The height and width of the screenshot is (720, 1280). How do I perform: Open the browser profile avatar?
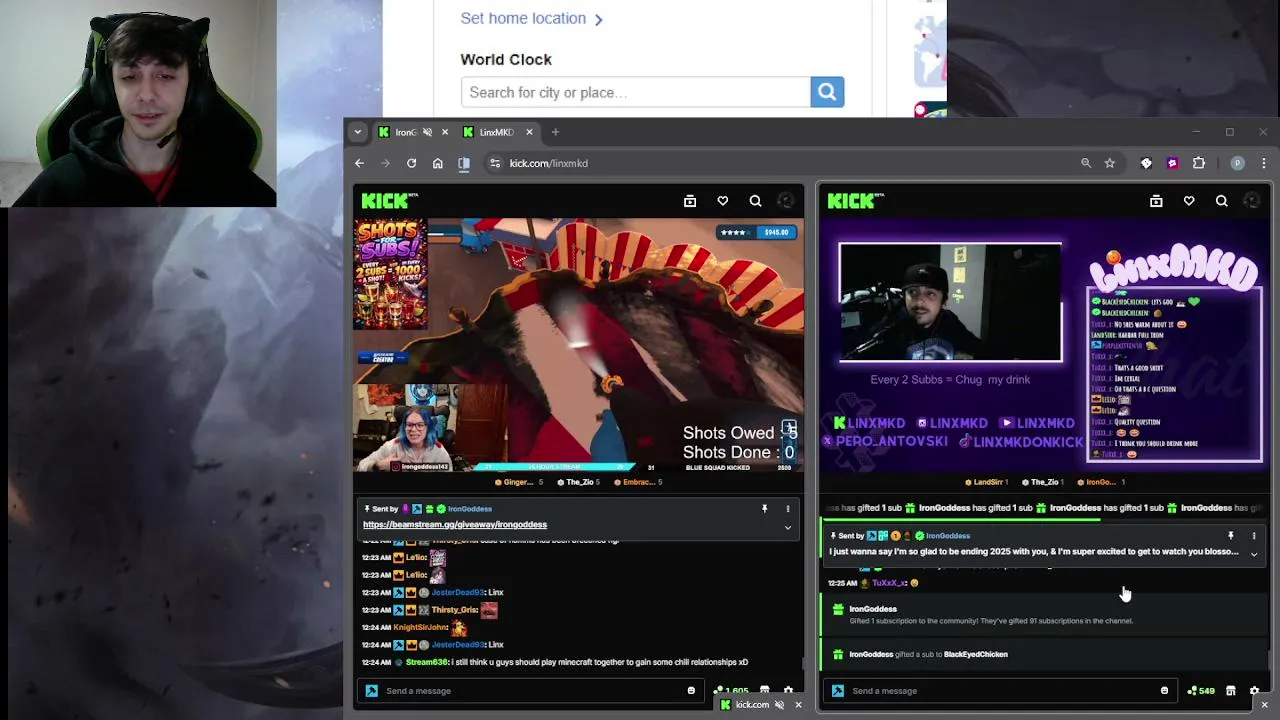(1237, 163)
